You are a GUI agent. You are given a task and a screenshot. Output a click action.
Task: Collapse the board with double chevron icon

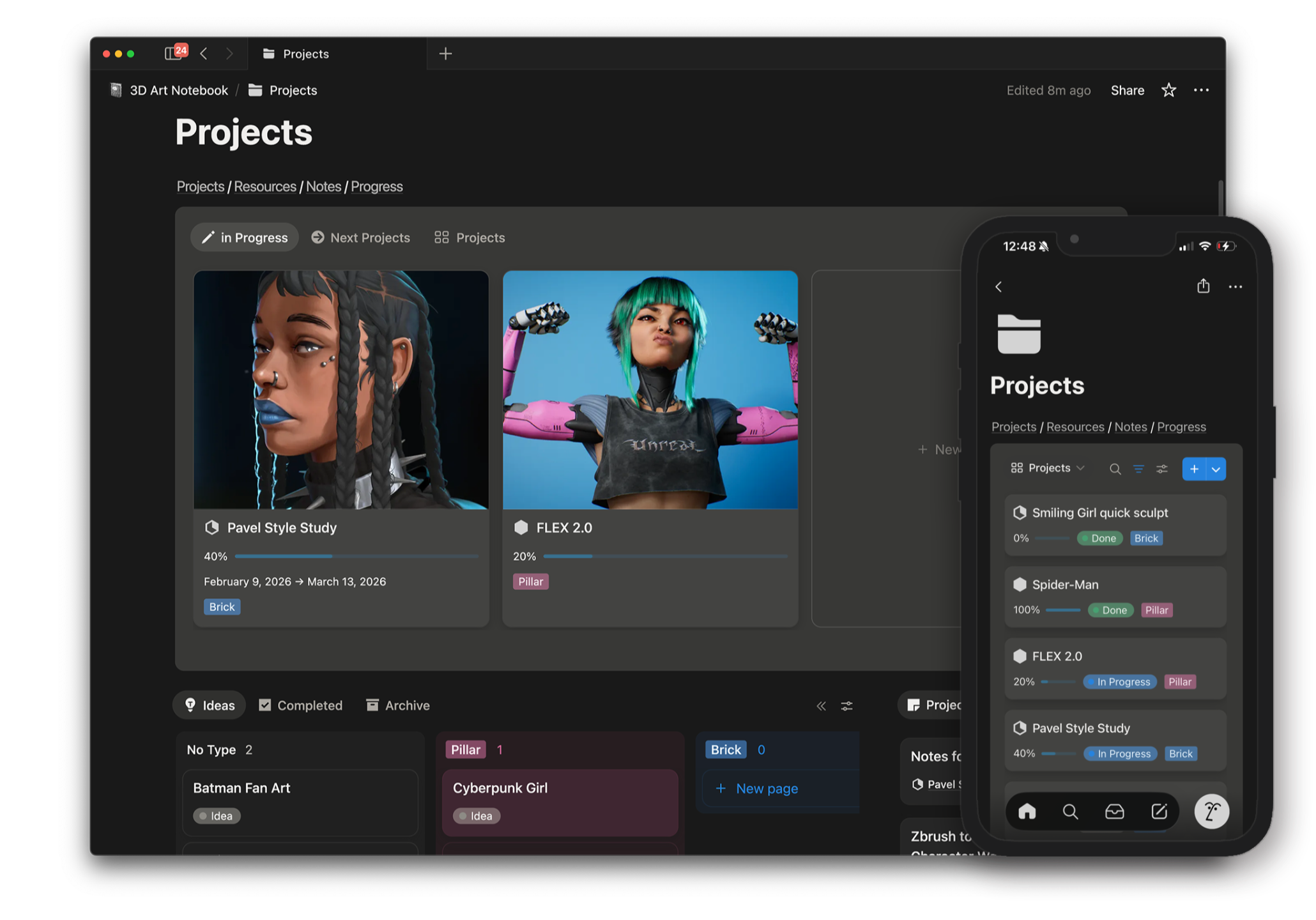(821, 706)
